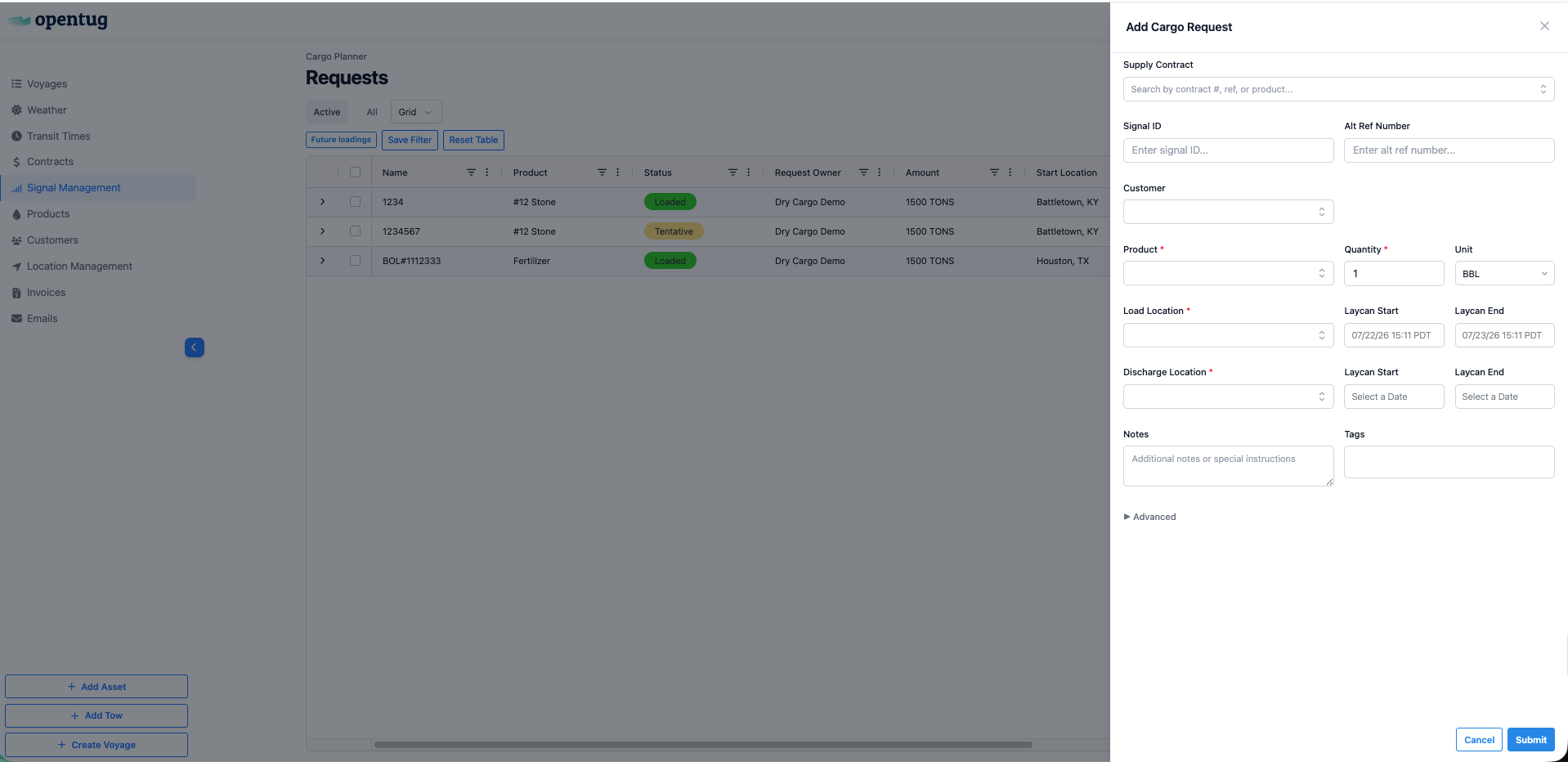Collapse the sidebar with the blue arrow
This screenshot has width=1568, height=762.
coord(195,347)
